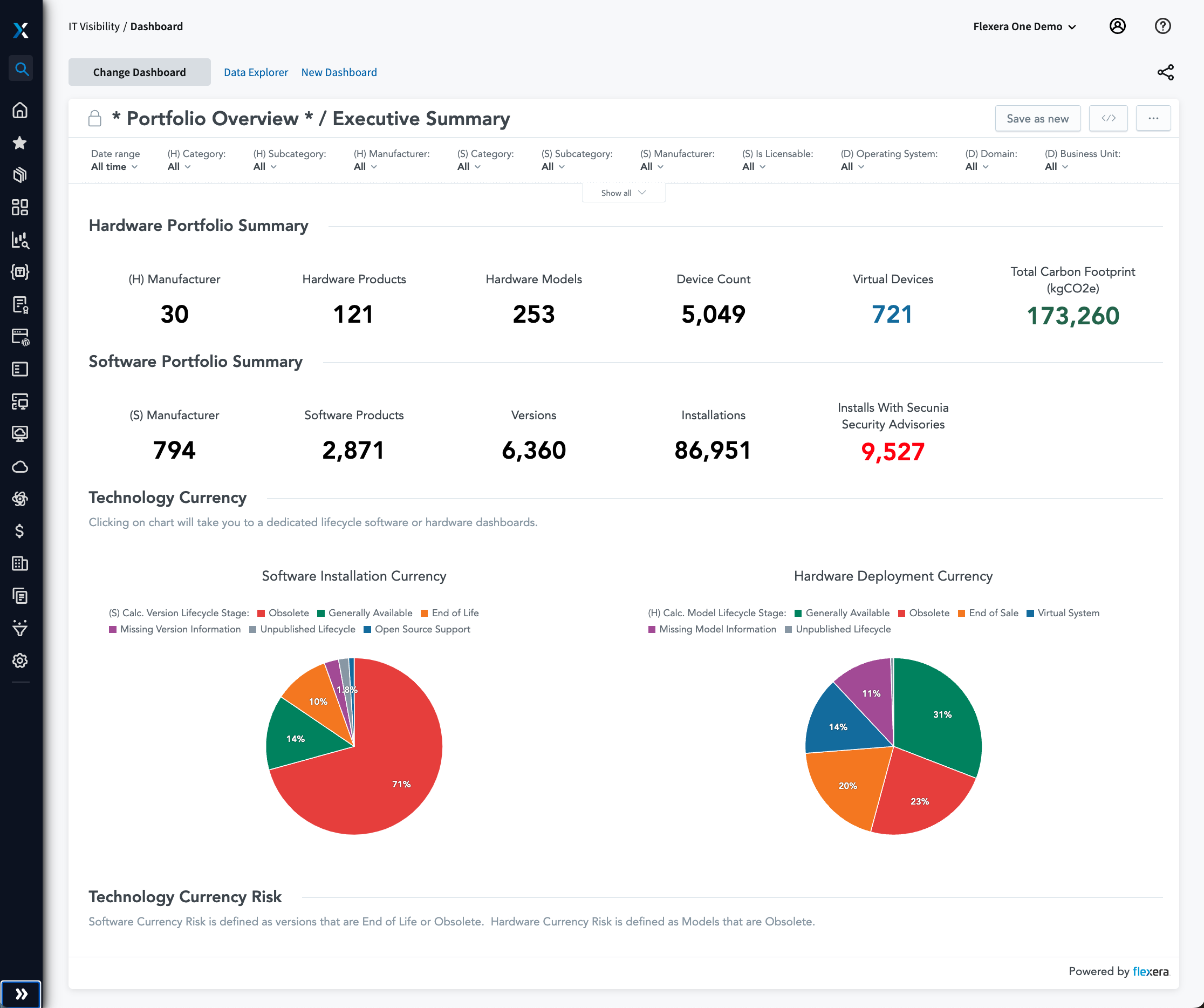Click the search magnifier icon in sidebar
Screen dimensions: 1204x1008
coord(22,69)
